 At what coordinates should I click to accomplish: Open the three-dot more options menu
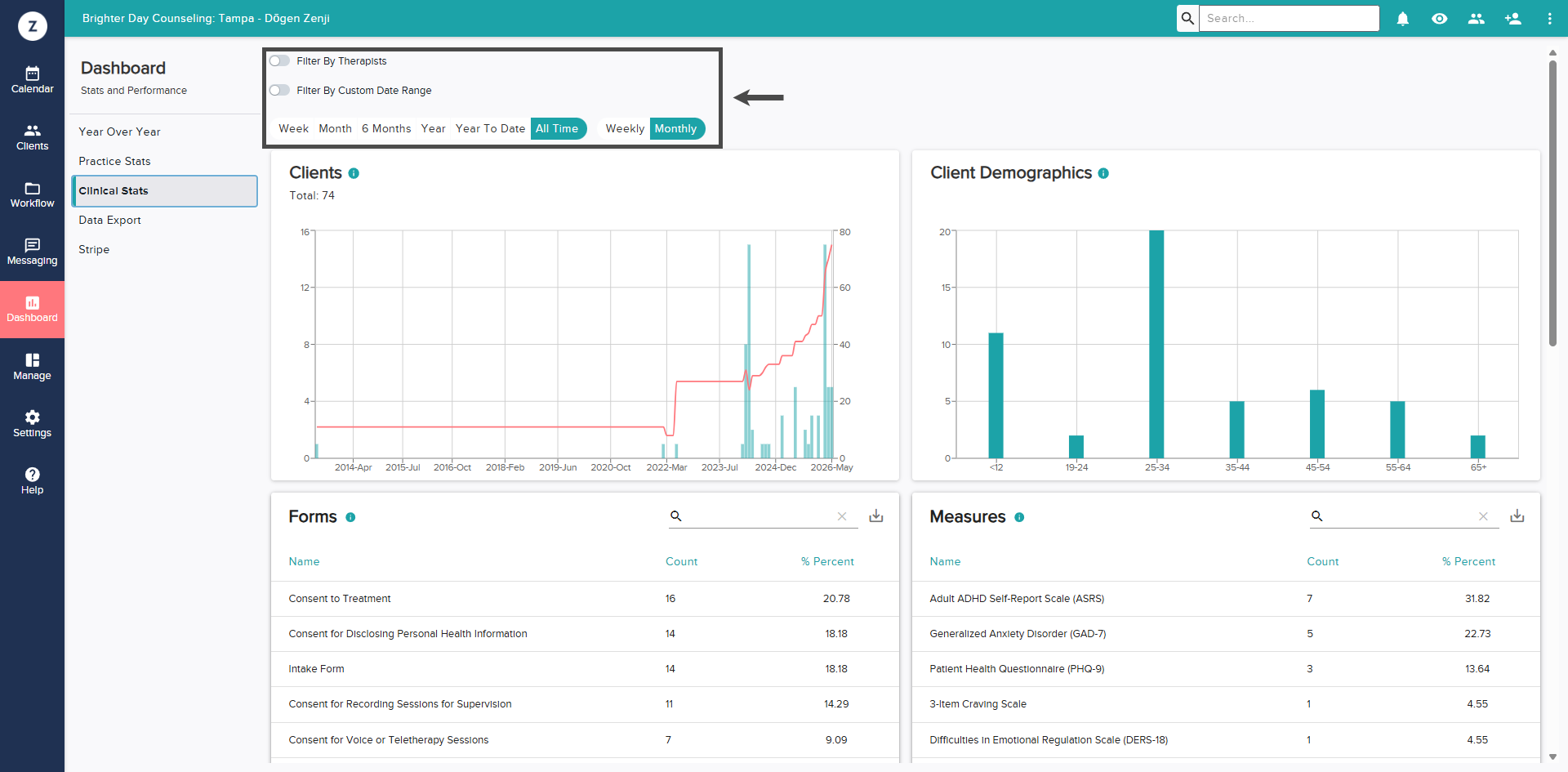[x=1549, y=18]
